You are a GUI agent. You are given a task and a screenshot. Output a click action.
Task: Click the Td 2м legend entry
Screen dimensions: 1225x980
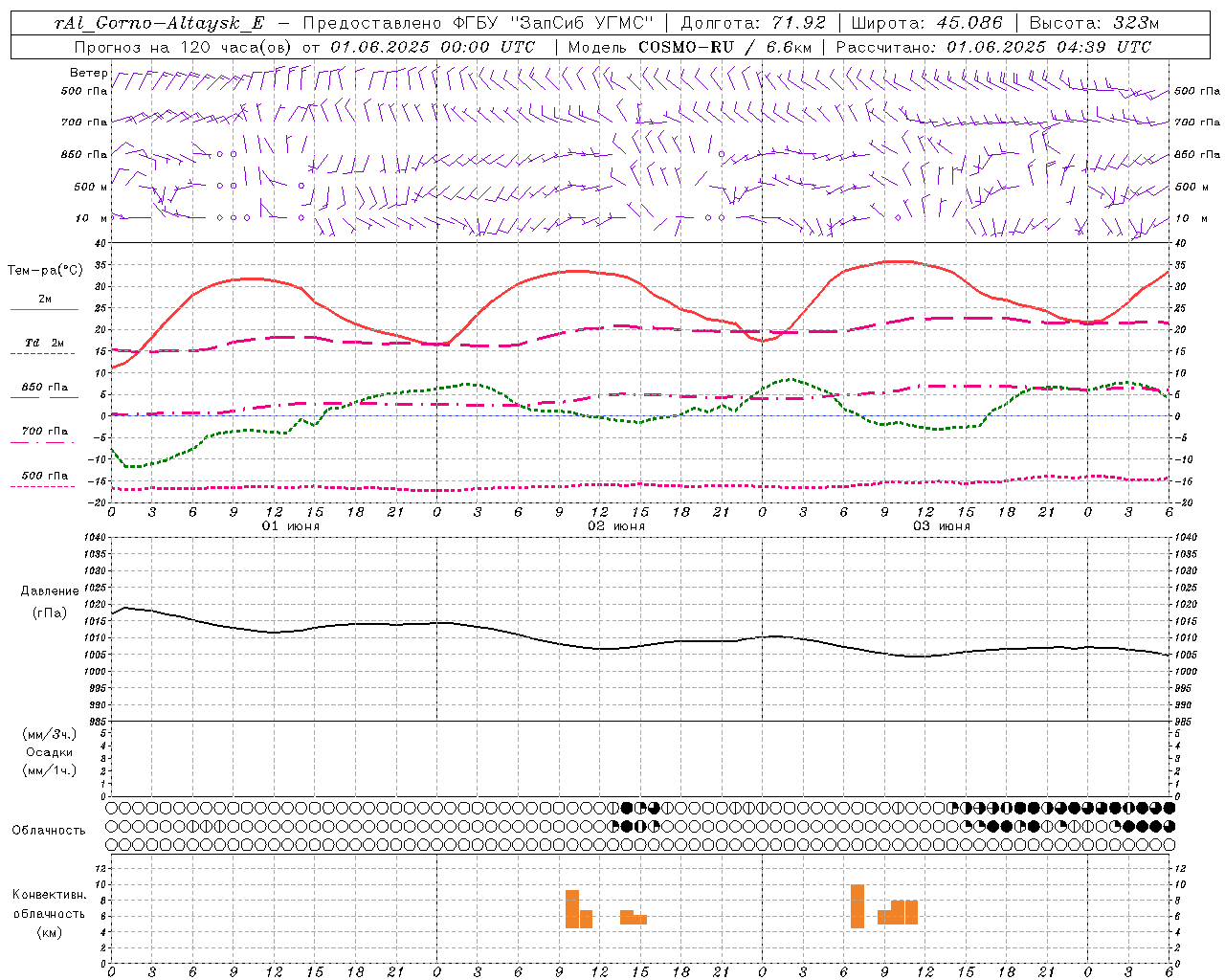45,343
